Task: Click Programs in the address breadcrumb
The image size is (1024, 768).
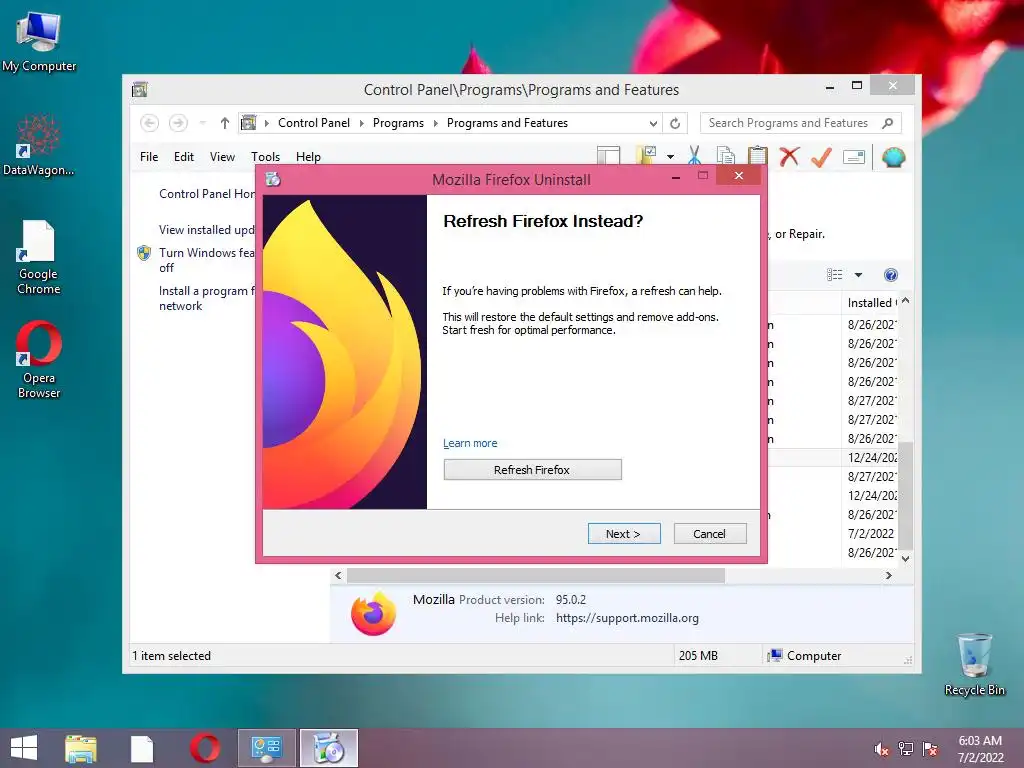Action: pos(398,123)
